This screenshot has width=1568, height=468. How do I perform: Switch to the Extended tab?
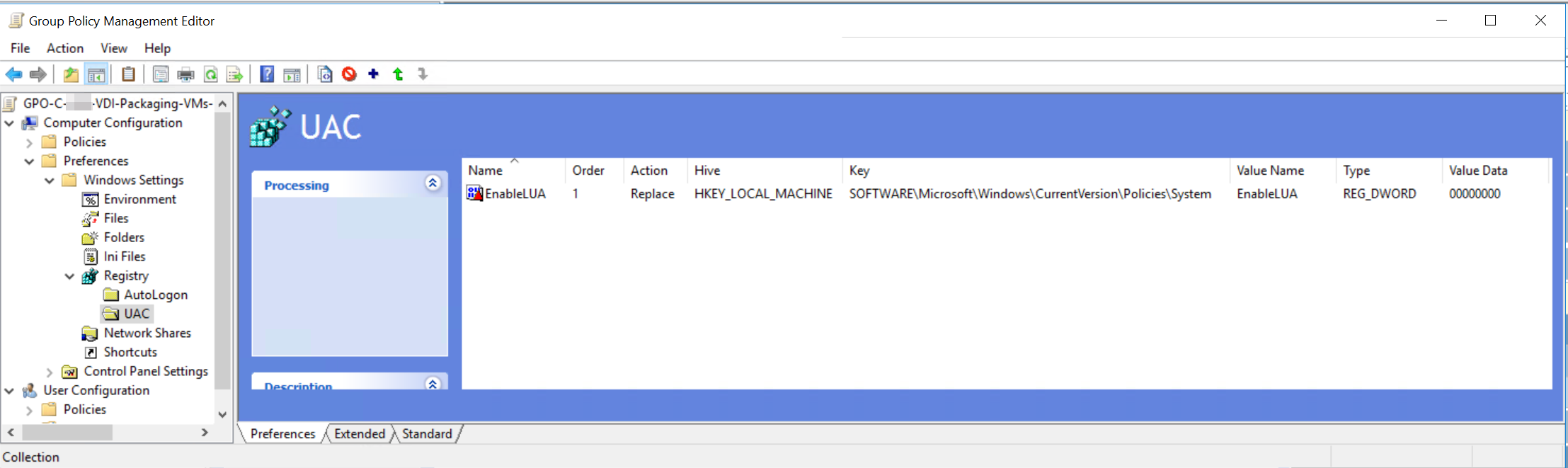(x=360, y=434)
